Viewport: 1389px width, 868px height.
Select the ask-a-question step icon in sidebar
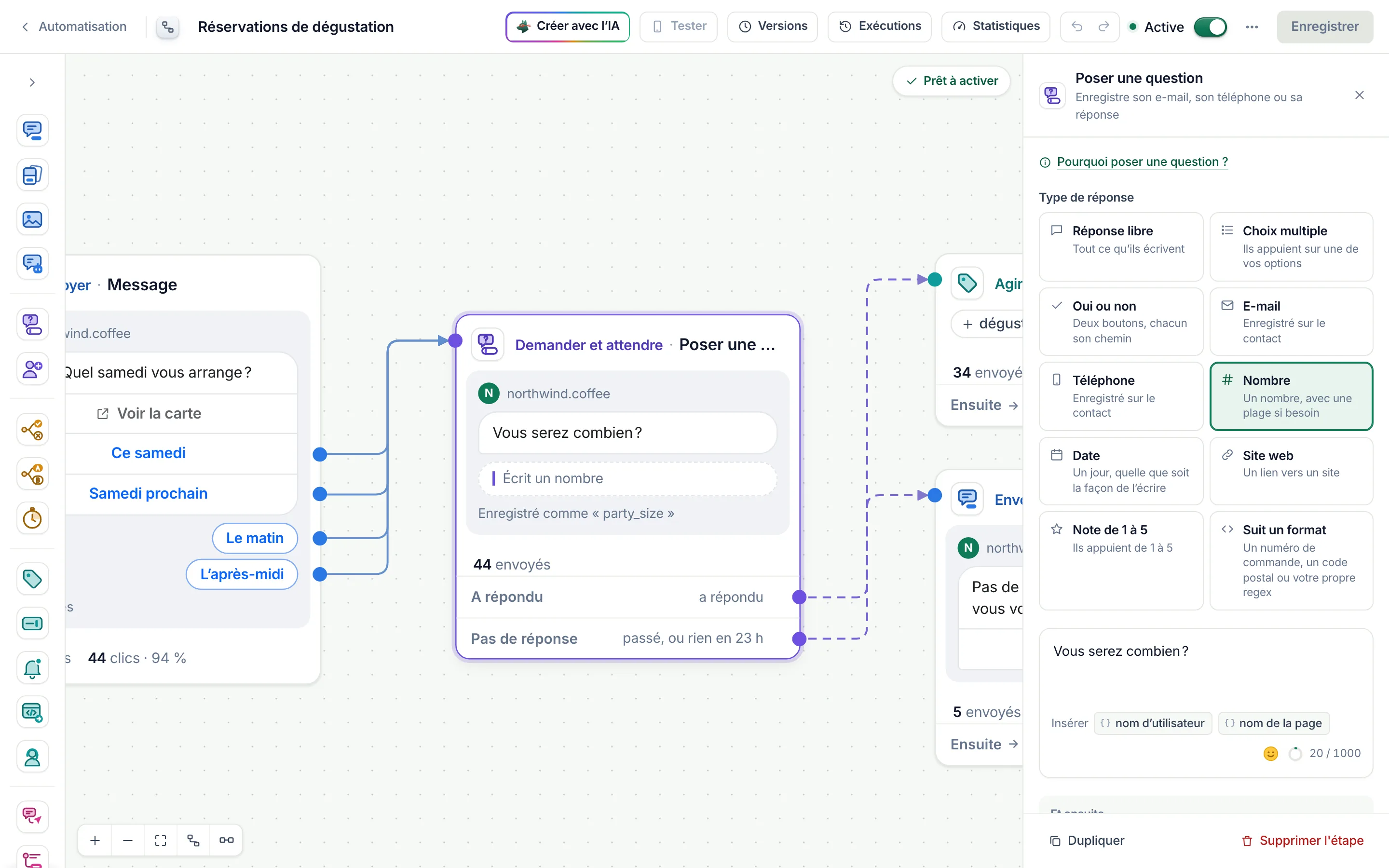[32, 325]
